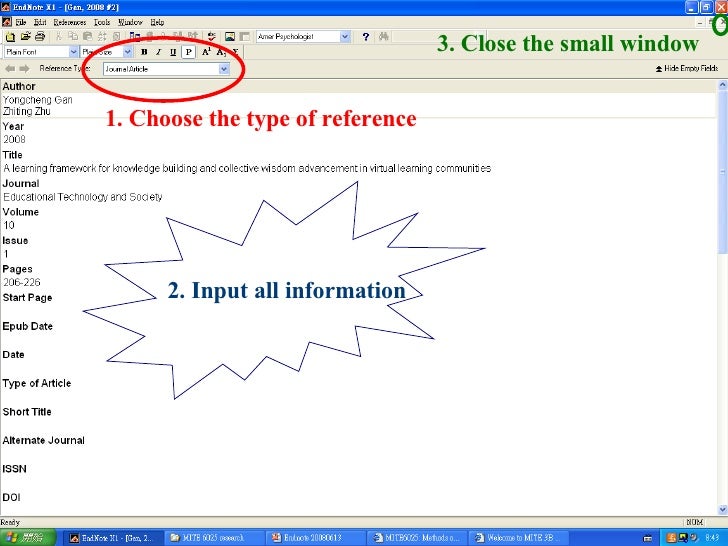728x546 pixels.
Task: Click the New Library toolbar icon
Action: pos(10,36)
